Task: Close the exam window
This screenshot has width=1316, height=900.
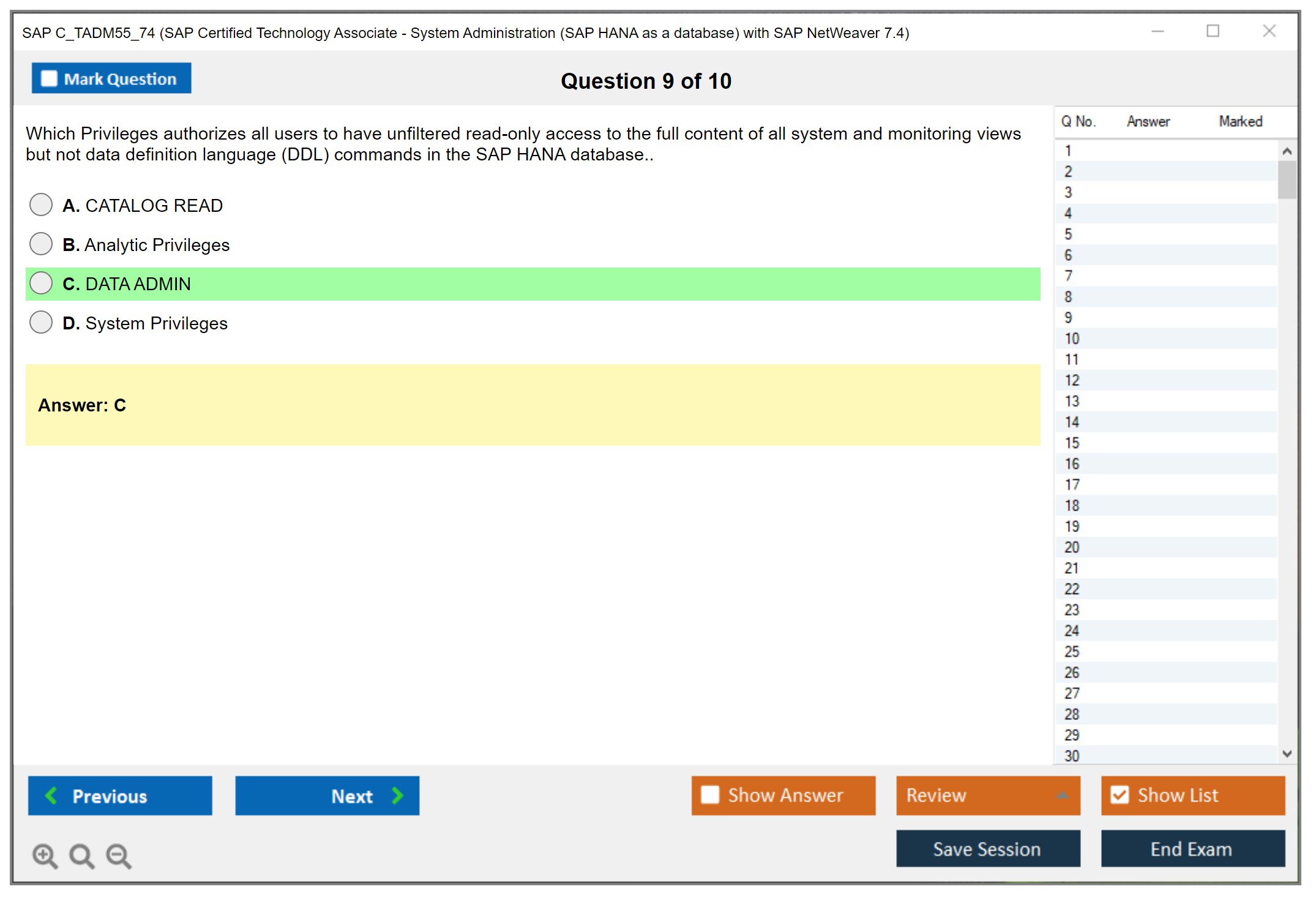Action: click(x=1269, y=31)
